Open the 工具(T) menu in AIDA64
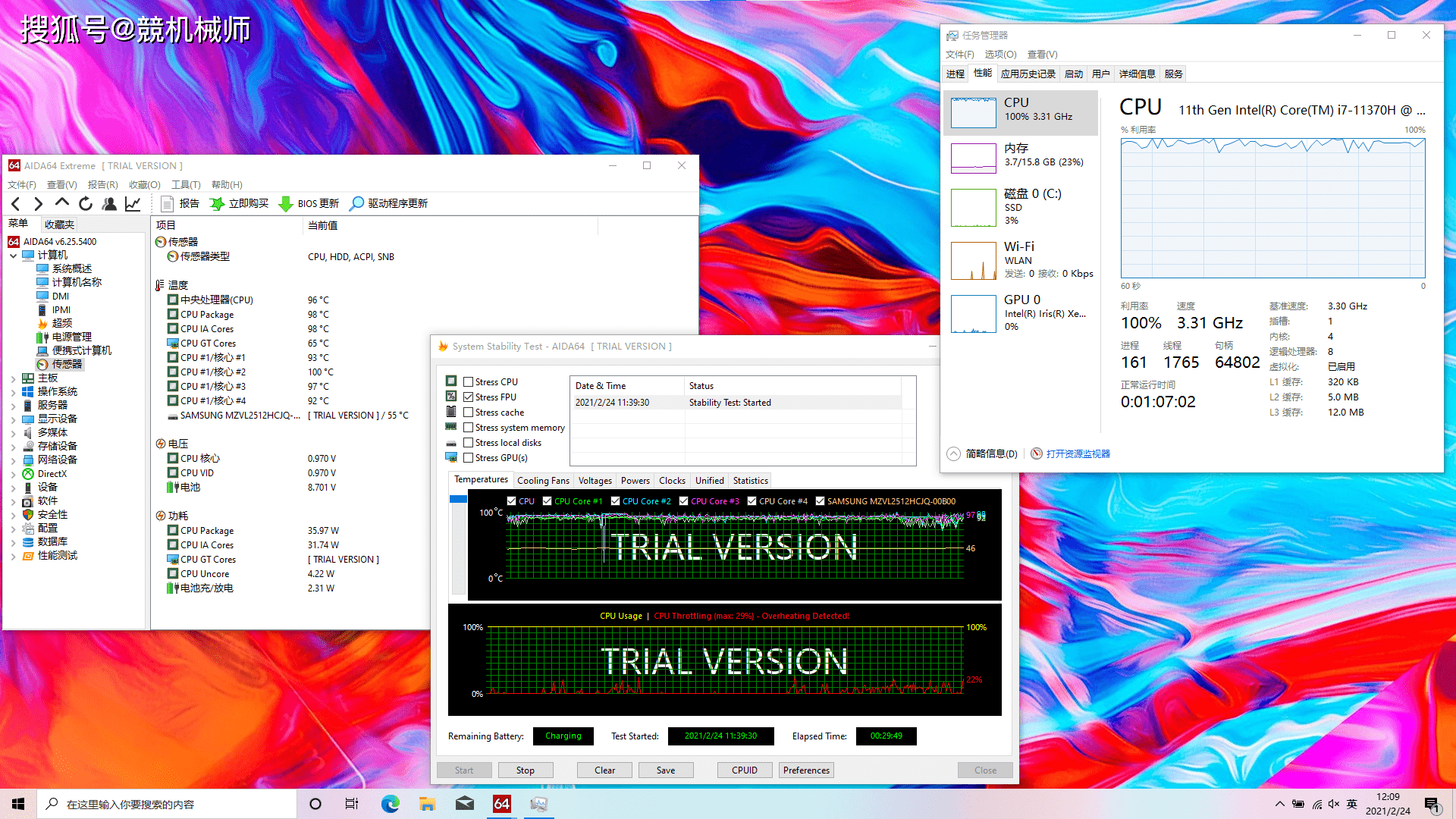 [x=186, y=185]
